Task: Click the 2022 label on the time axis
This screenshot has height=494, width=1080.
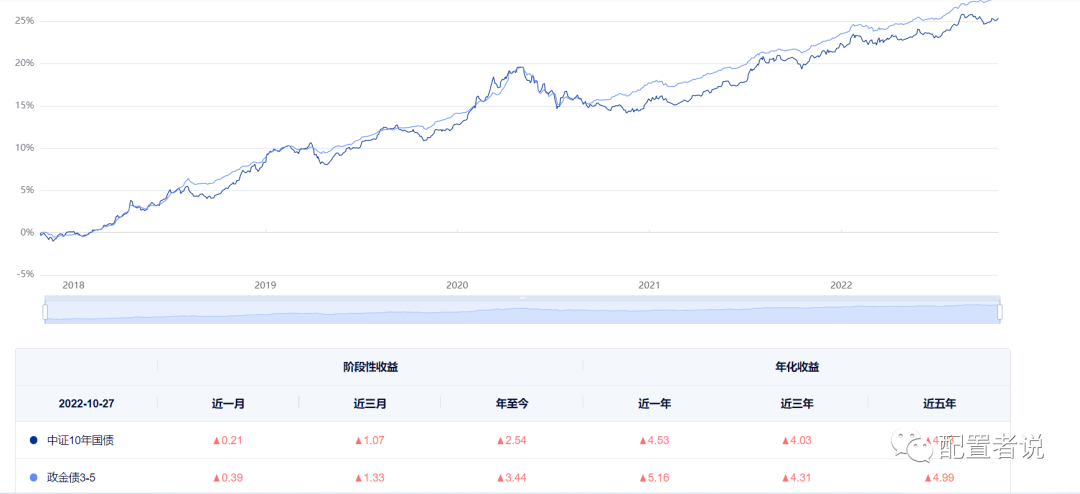Action: click(x=841, y=285)
